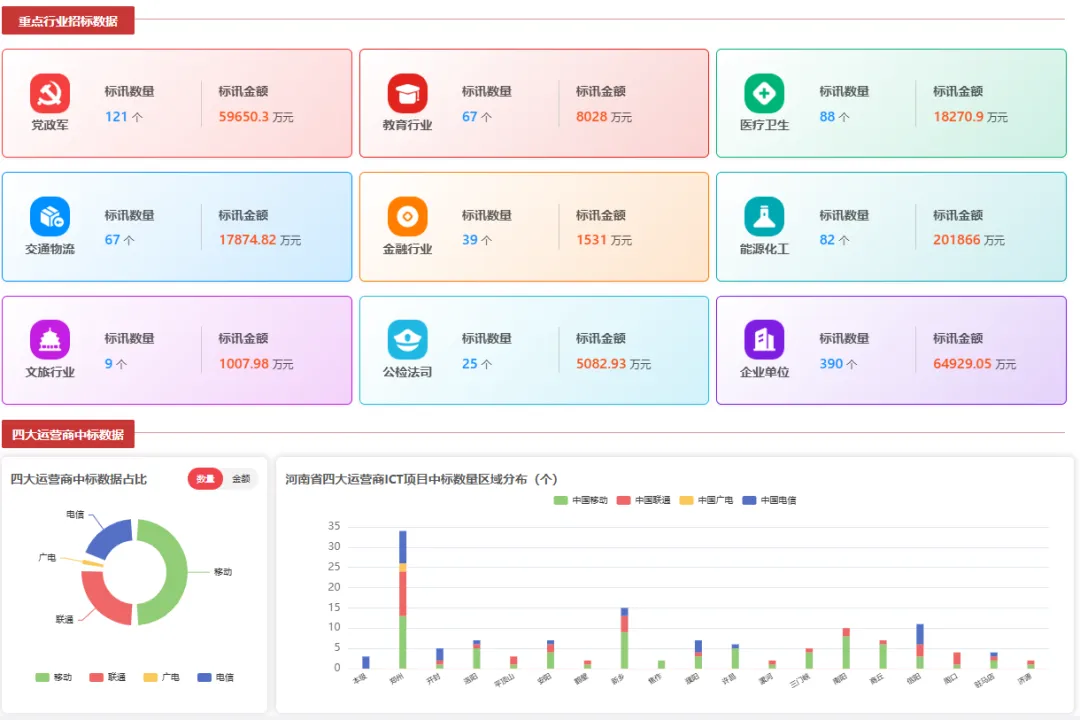1080x720 pixels.
Task: Click 医疗卫生 amount 18270.9 万元
Action: tap(970, 116)
